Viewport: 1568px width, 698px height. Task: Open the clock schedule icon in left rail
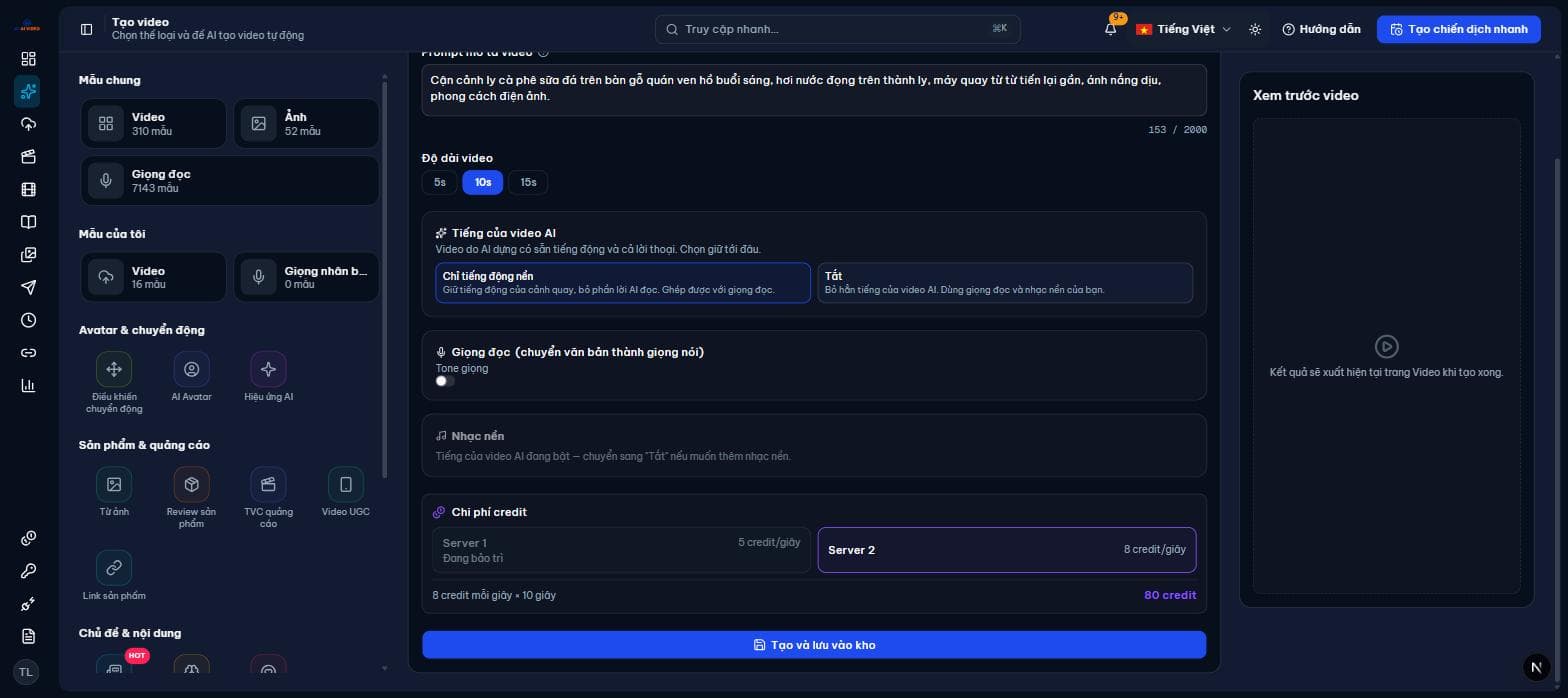[x=28, y=320]
